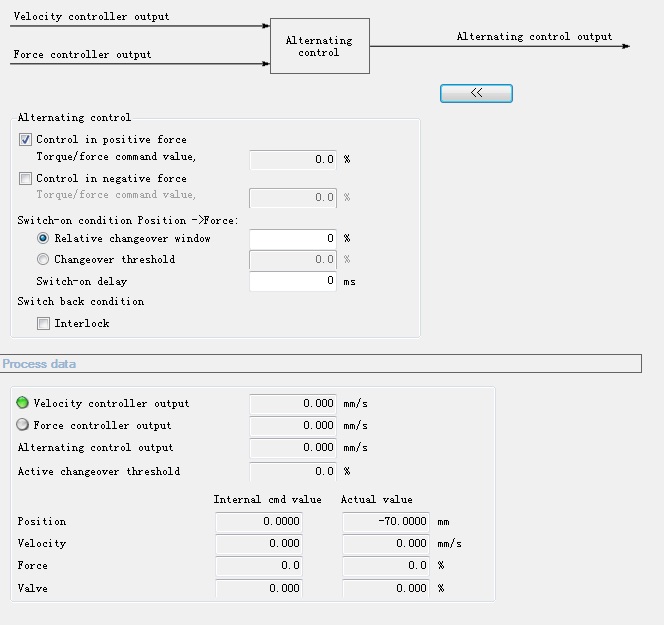Collapse panel with double chevron button

coord(476,93)
